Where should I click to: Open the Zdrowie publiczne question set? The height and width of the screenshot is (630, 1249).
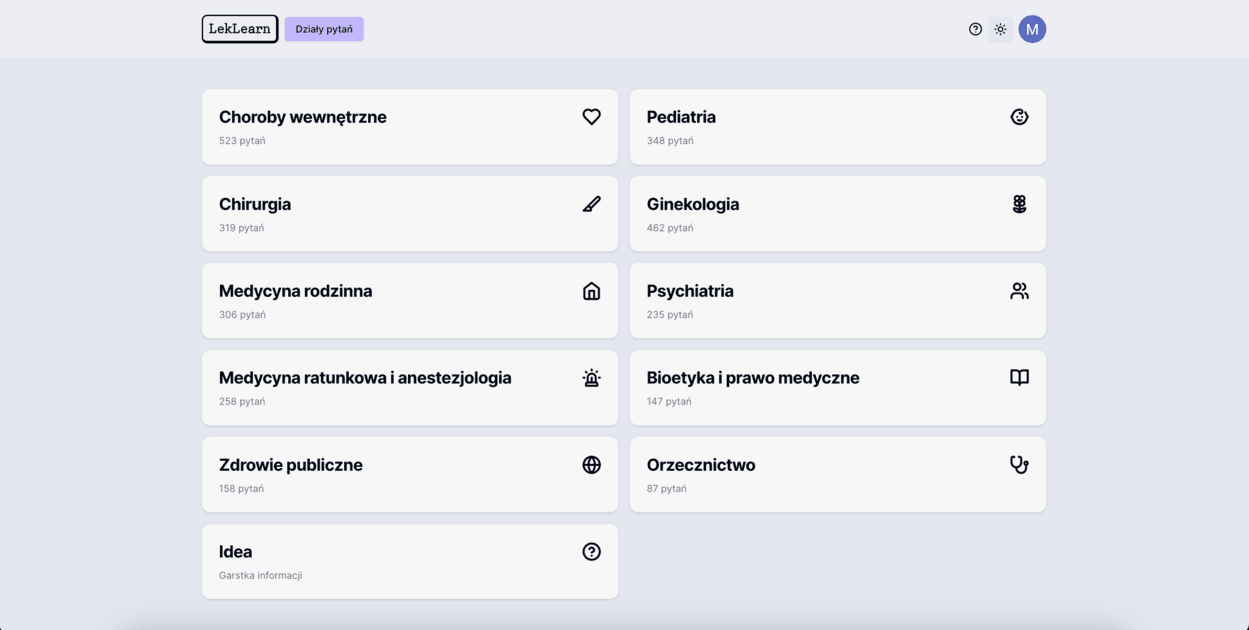[x=409, y=474]
